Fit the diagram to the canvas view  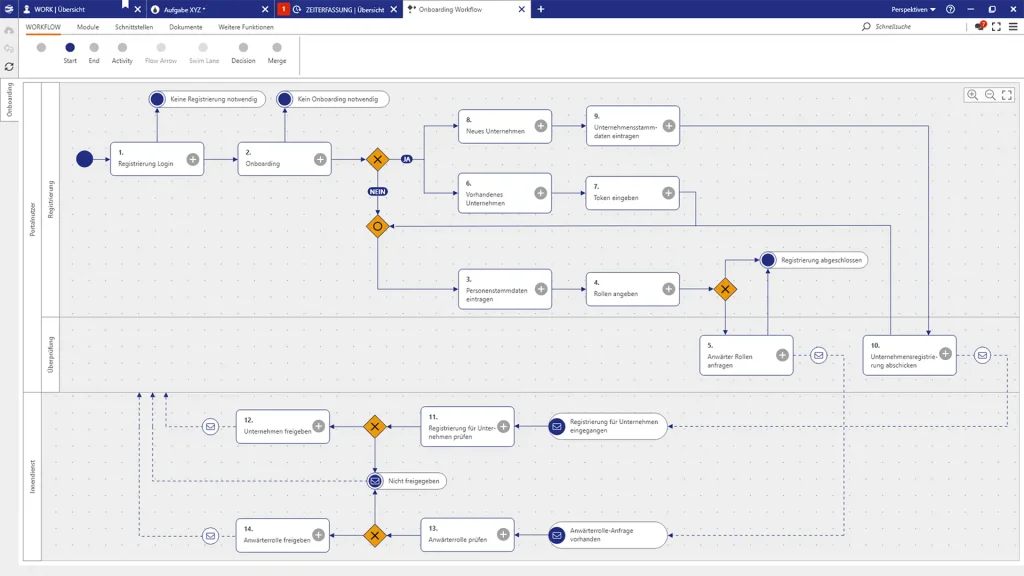1007,95
